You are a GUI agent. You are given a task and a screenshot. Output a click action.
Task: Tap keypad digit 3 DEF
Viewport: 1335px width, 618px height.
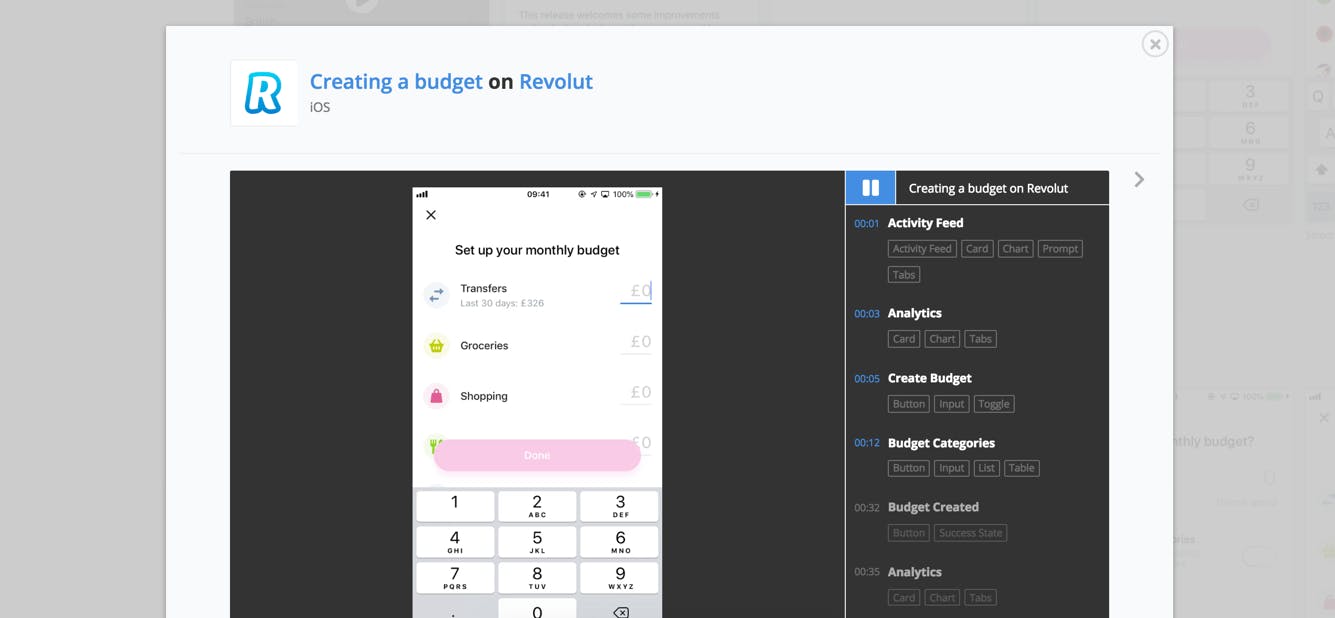(x=620, y=506)
